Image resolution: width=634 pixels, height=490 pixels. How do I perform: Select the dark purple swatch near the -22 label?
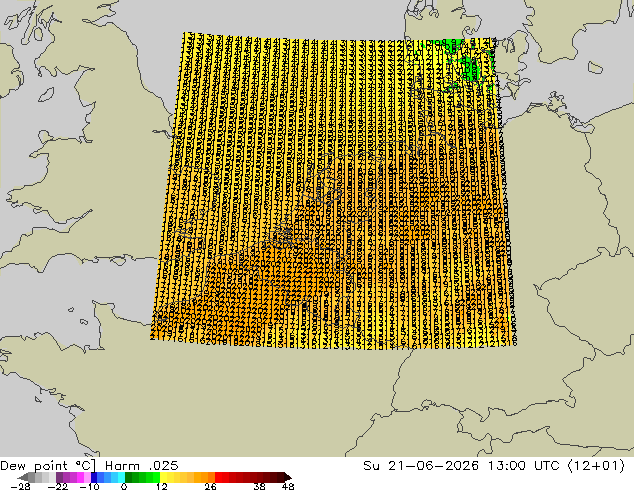[59, 477]
